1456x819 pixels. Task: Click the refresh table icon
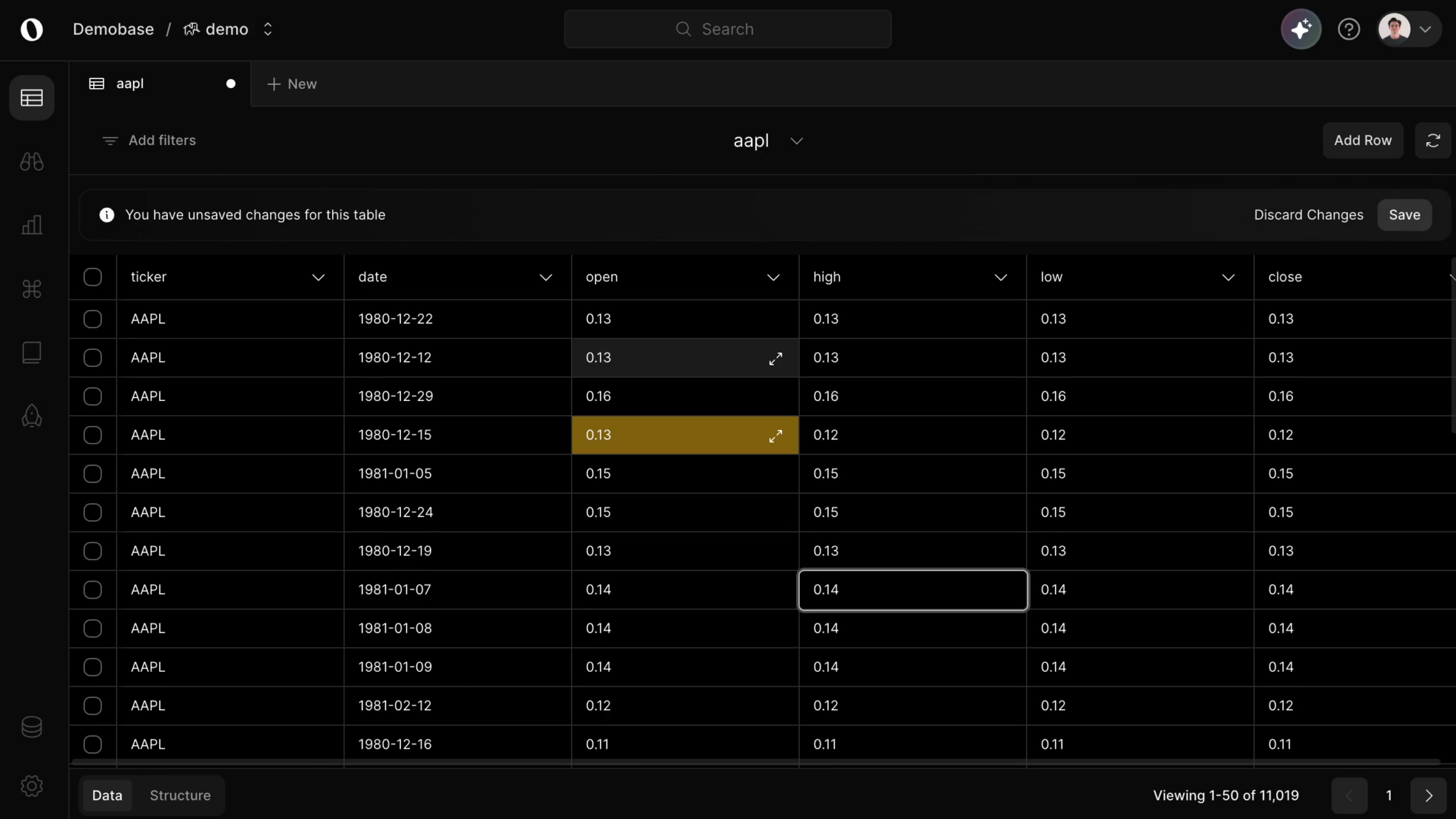(x=1433, y=141)
